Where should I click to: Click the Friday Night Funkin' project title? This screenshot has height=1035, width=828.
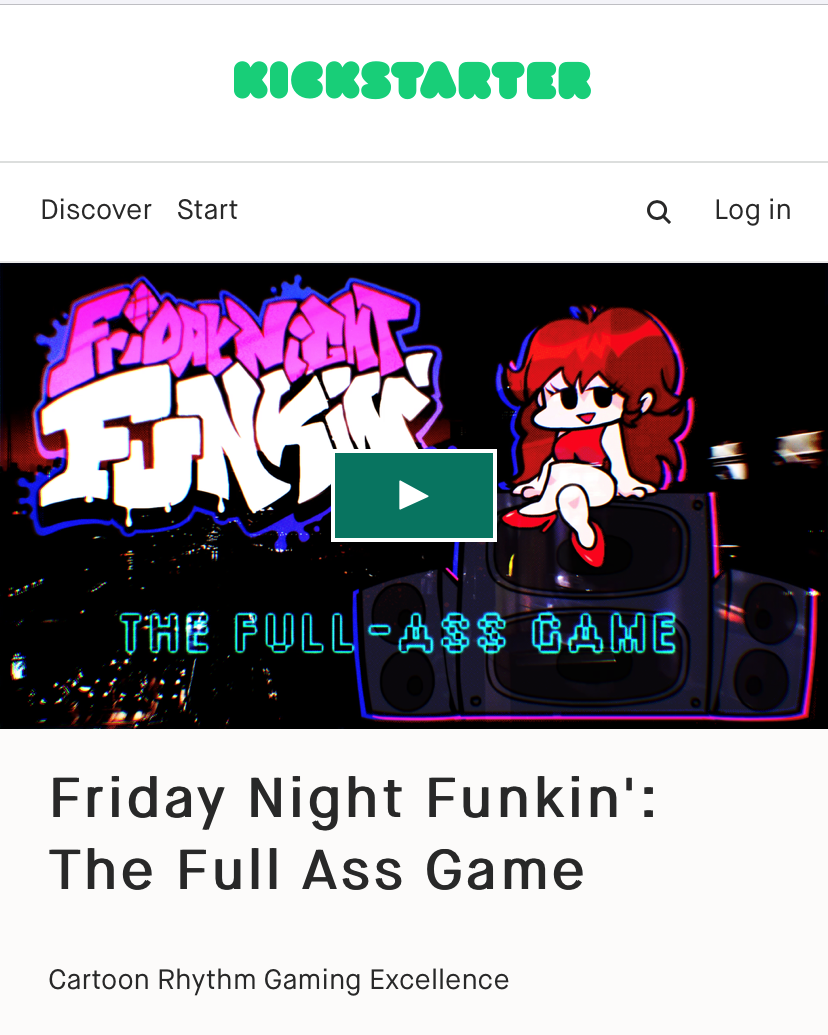353,834
